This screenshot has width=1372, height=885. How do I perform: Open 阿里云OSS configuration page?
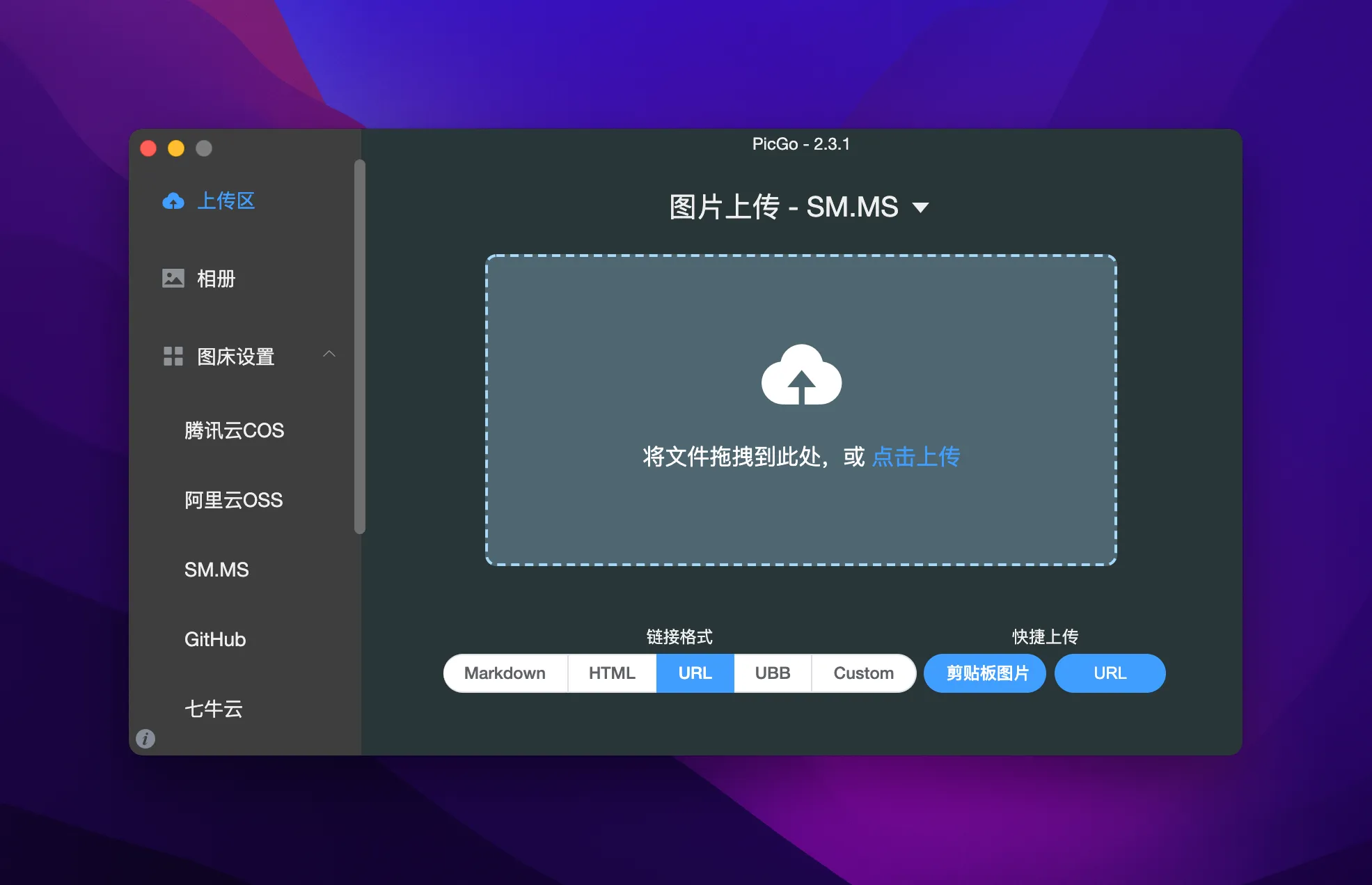coord(232,500)
